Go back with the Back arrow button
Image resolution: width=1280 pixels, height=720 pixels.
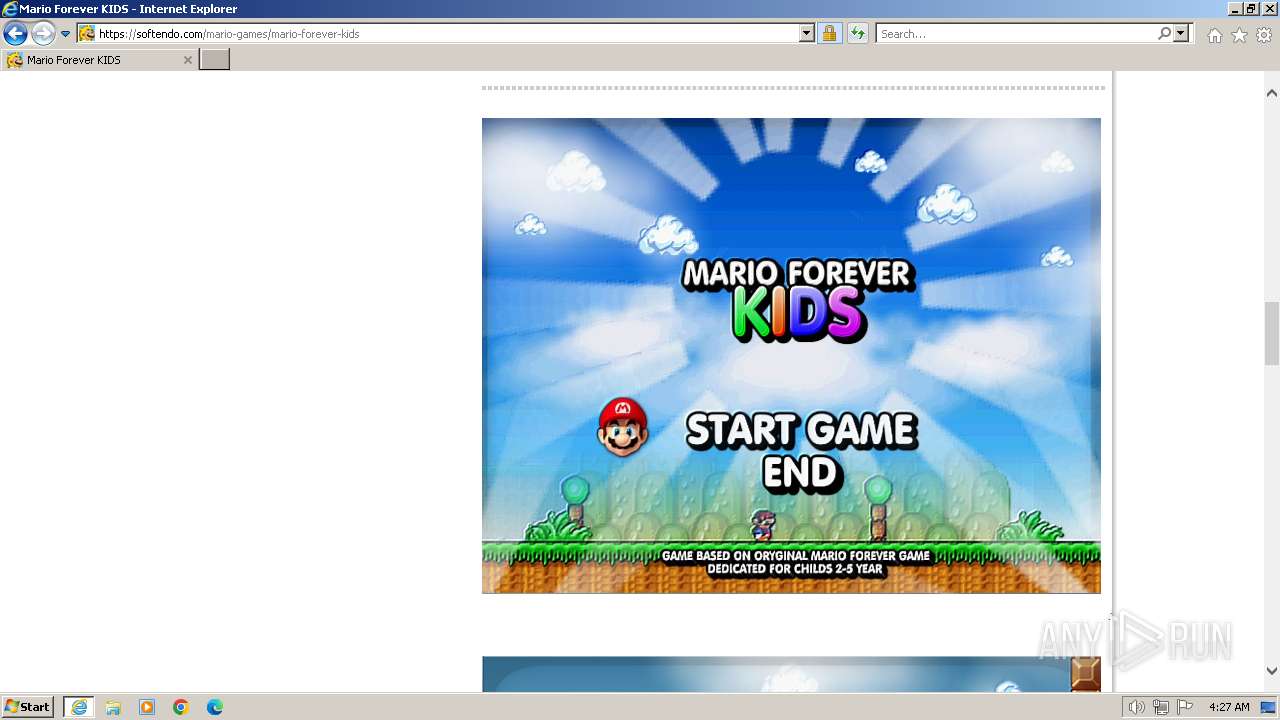[15, 34]
